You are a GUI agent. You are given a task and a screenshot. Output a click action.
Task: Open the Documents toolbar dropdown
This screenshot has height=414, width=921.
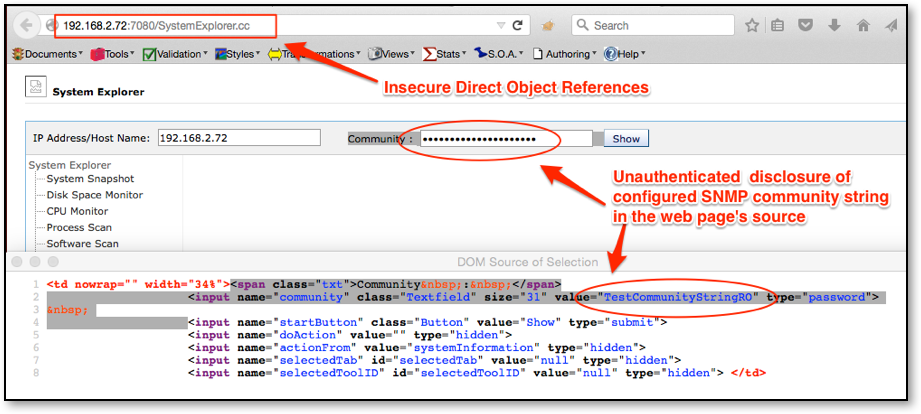48,54
